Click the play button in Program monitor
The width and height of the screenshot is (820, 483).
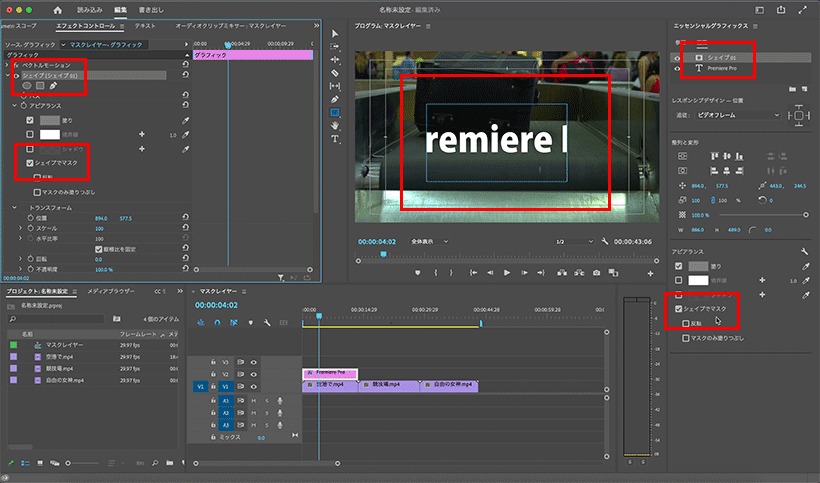click(507, 273)
